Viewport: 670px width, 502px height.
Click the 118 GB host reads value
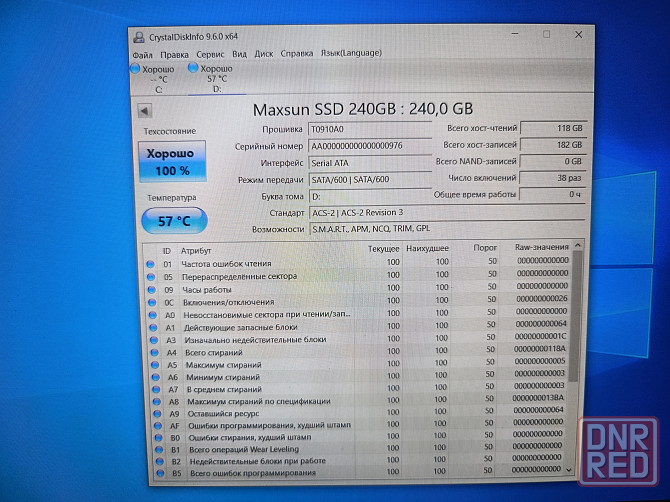point(553,128)
